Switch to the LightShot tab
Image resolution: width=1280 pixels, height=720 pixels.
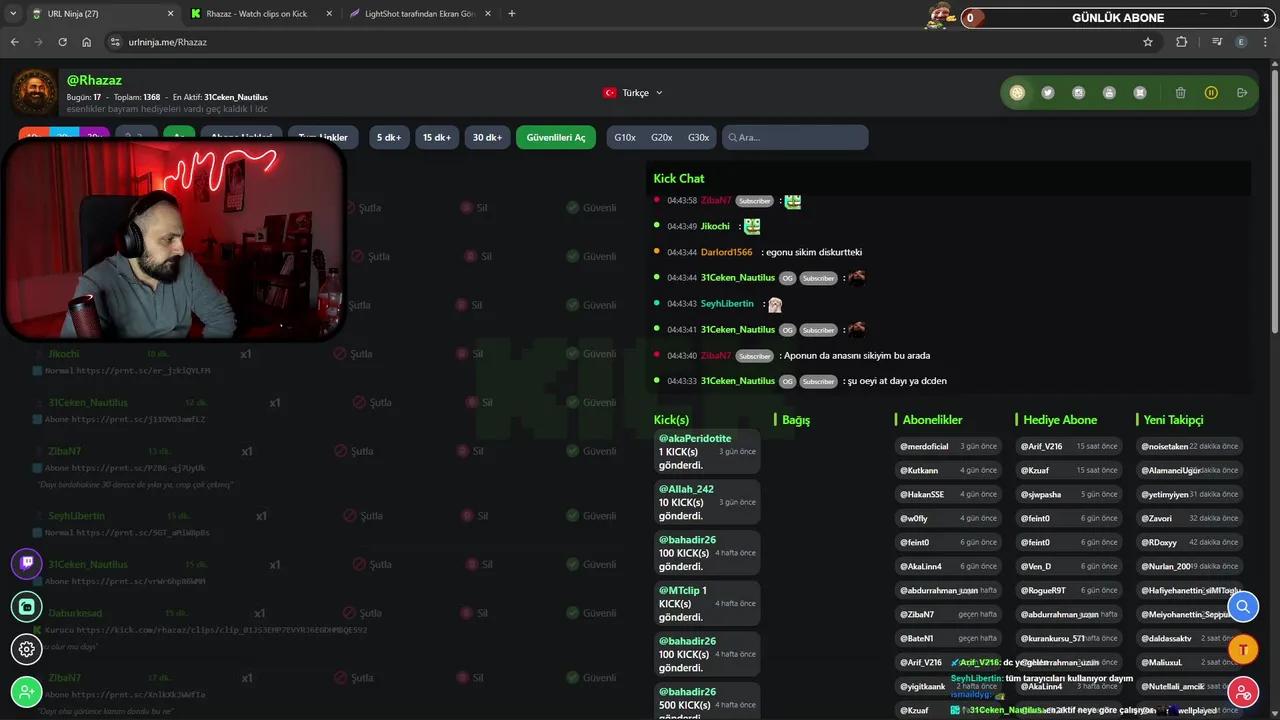[418, 14]
